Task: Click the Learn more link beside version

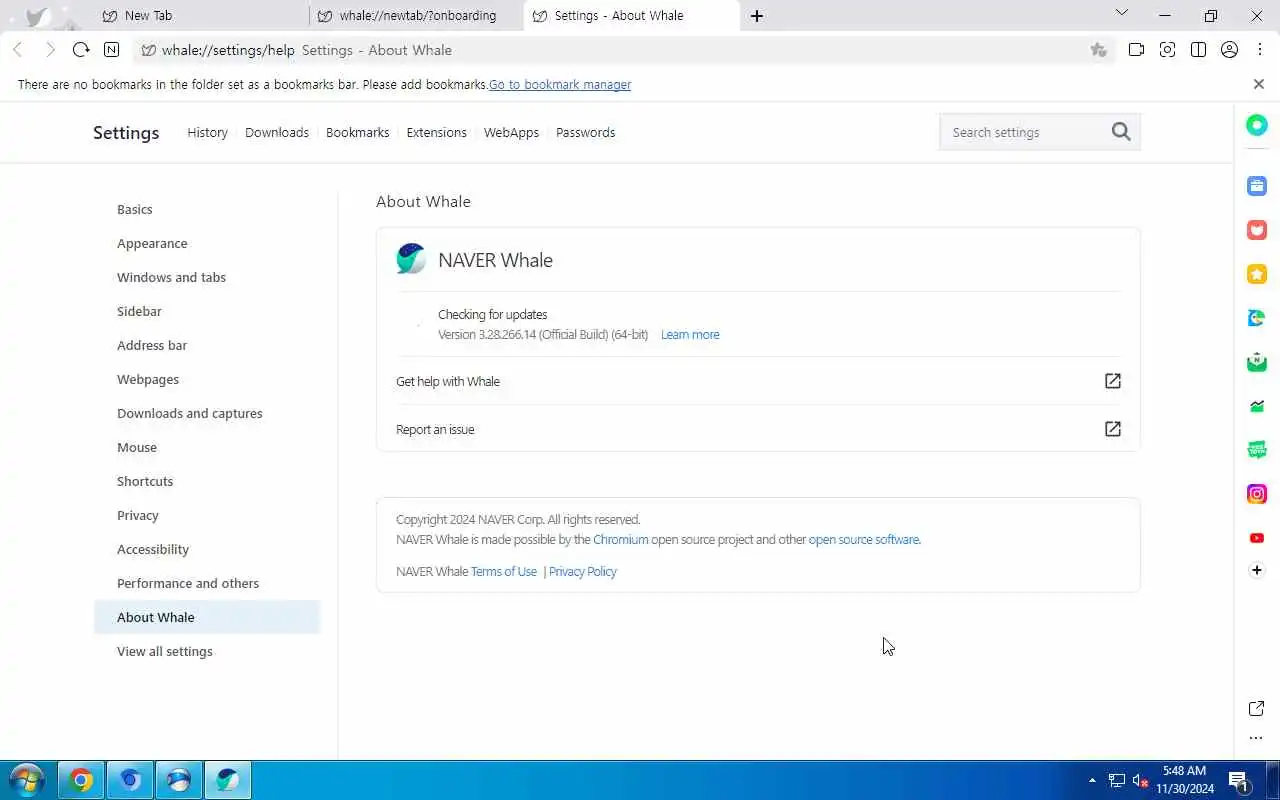Action: tap(690, 334)
